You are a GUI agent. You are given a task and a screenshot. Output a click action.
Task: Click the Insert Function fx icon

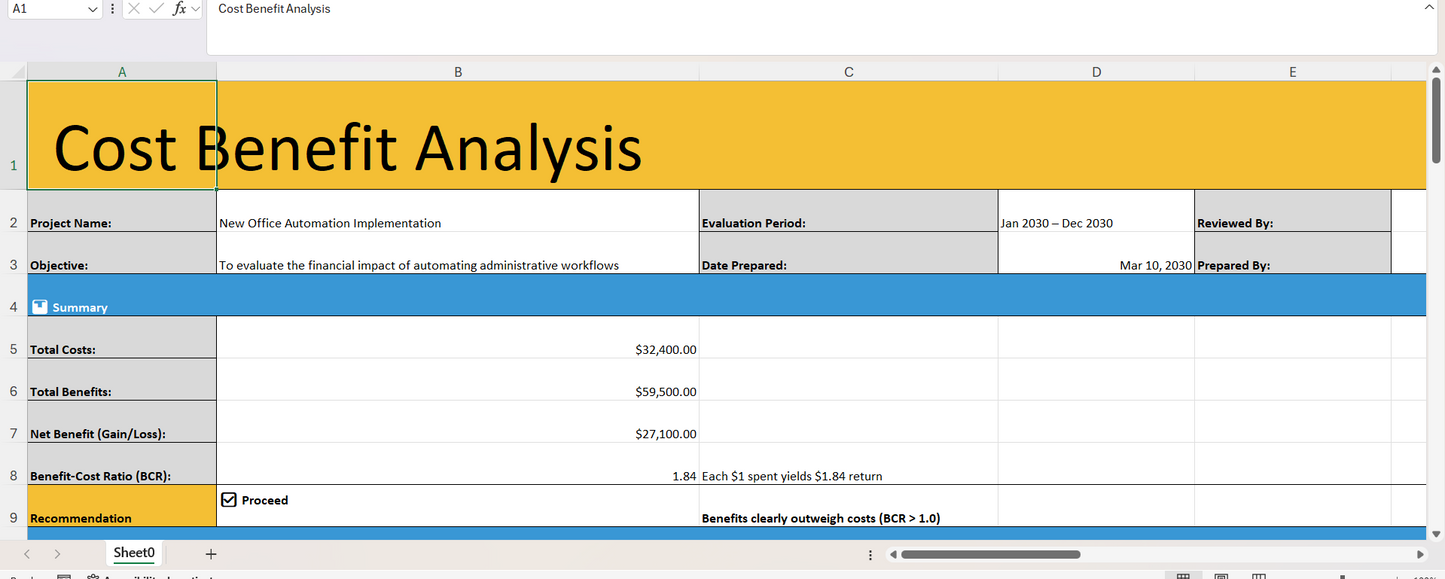click(179, 9)
